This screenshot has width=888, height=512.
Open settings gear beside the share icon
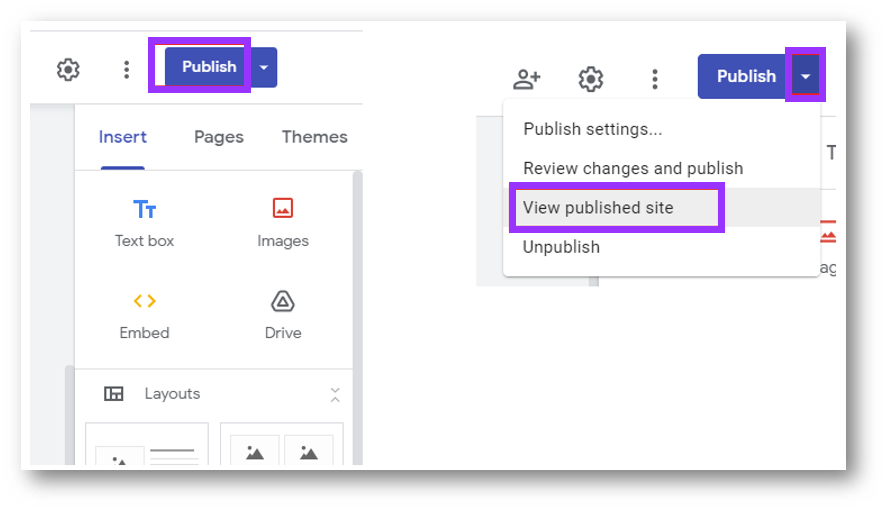click(591, 78)
